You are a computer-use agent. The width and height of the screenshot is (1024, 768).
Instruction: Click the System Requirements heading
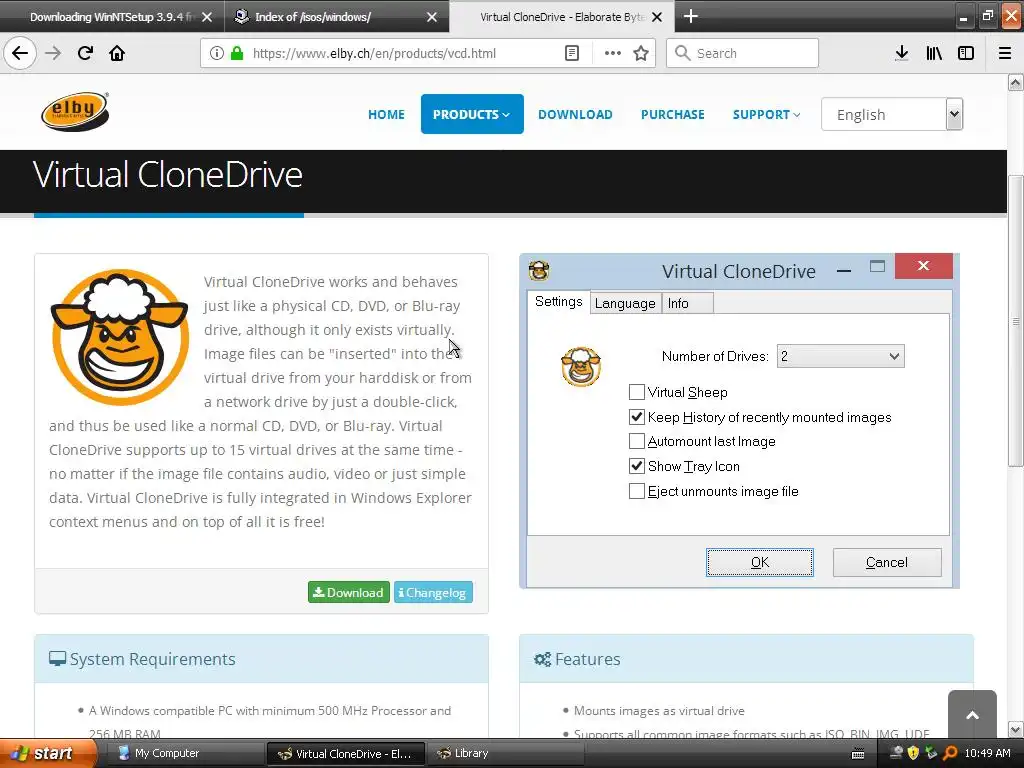(152, 659)
